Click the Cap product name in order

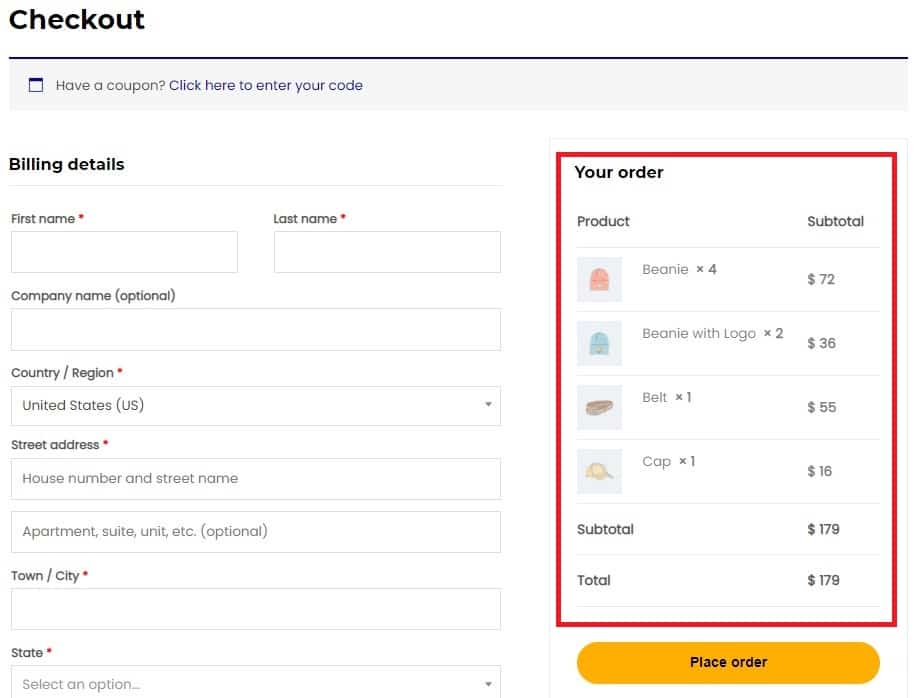[656, 462]
